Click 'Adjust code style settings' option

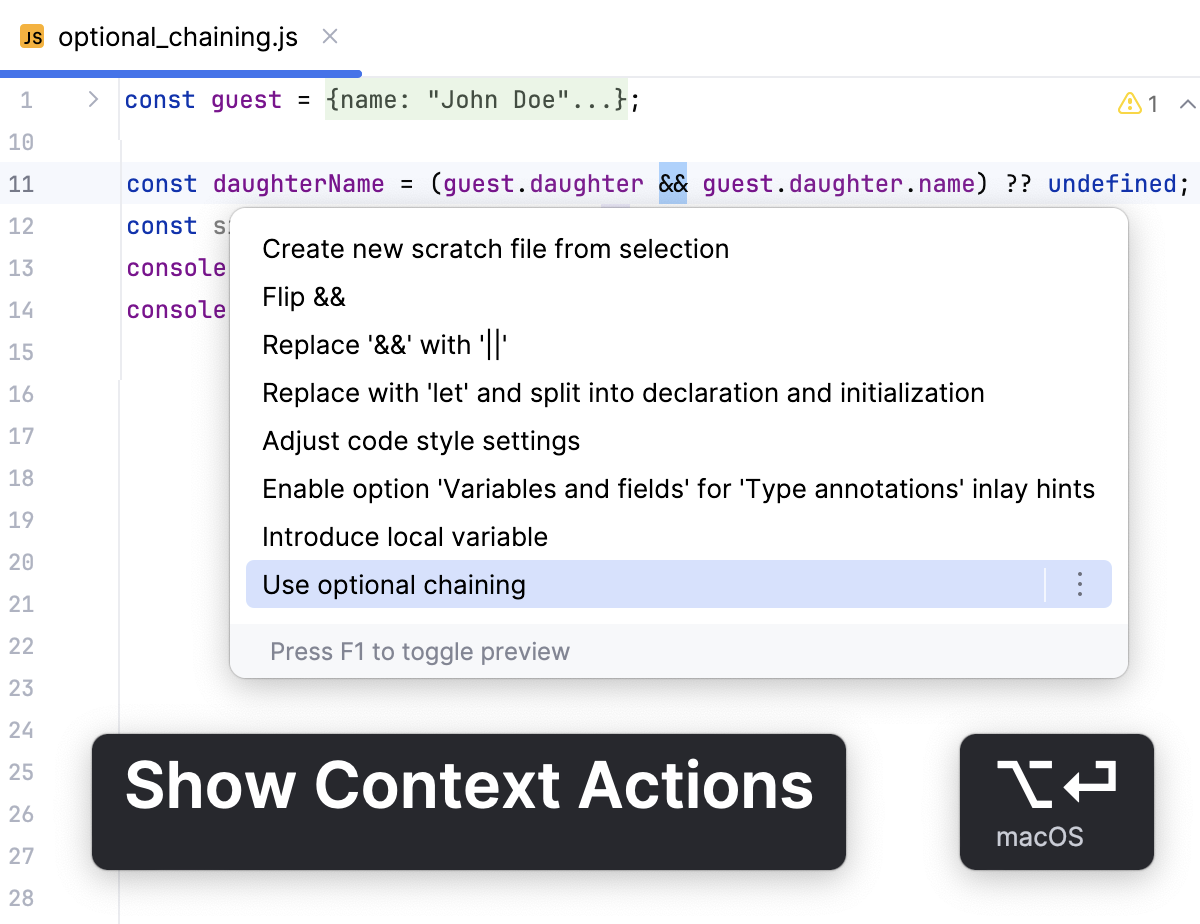tap(421, 440)
